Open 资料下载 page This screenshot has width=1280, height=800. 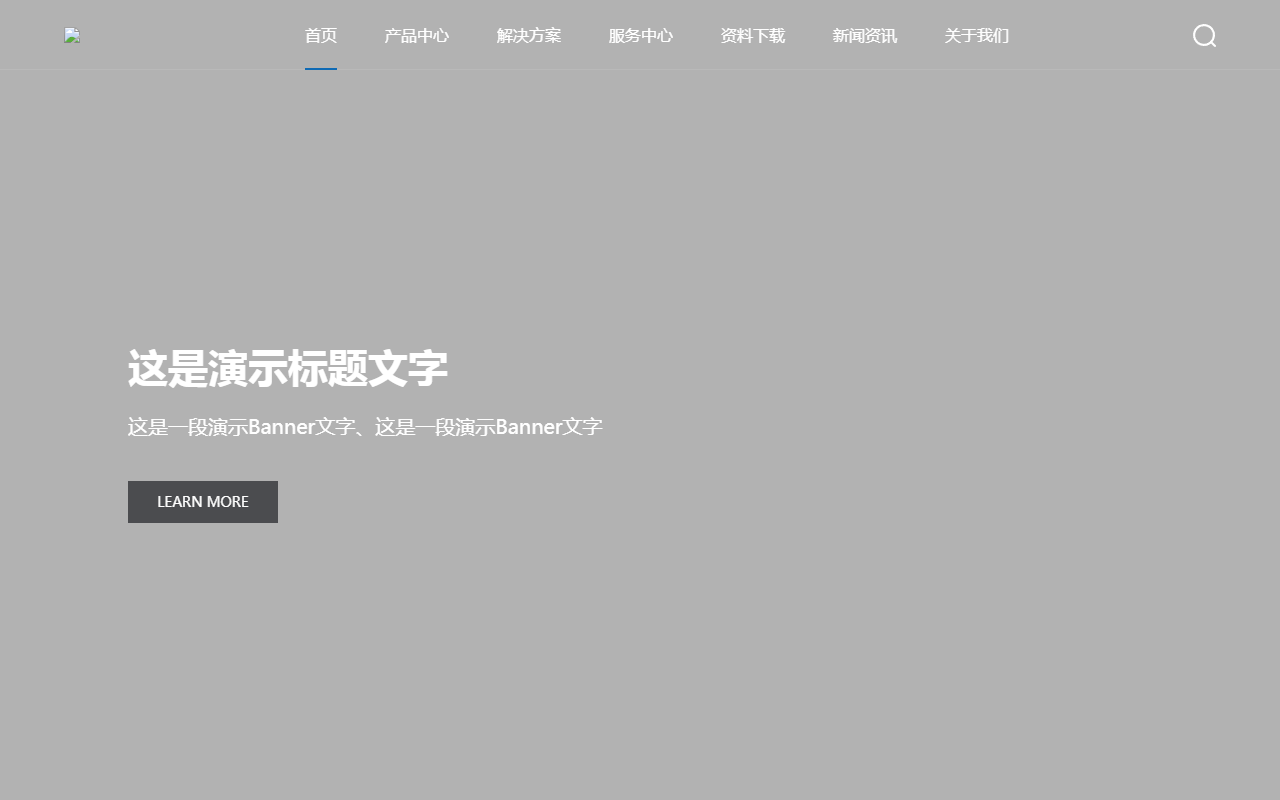coord(753,36)
